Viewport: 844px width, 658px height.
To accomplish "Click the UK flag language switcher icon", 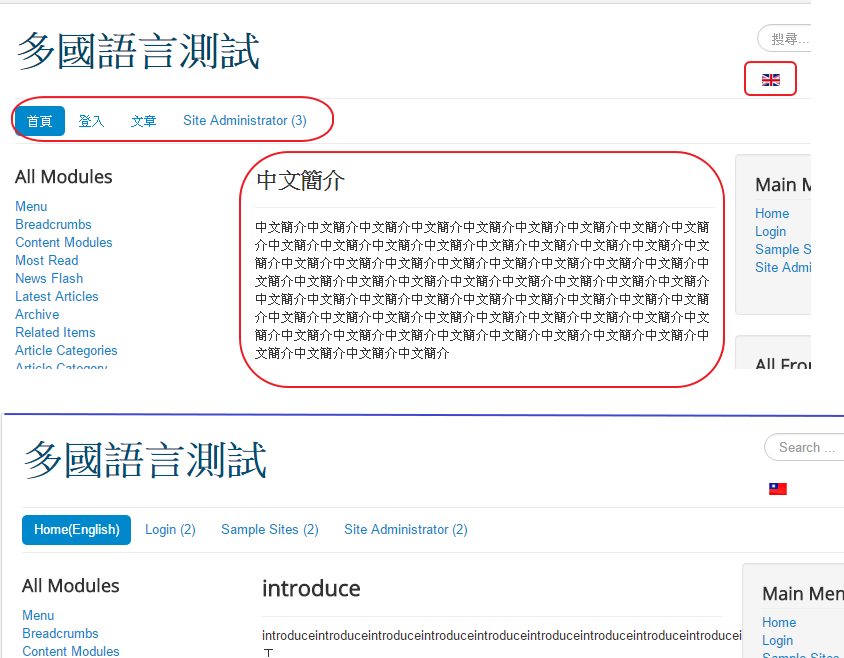I will [770, 80].
